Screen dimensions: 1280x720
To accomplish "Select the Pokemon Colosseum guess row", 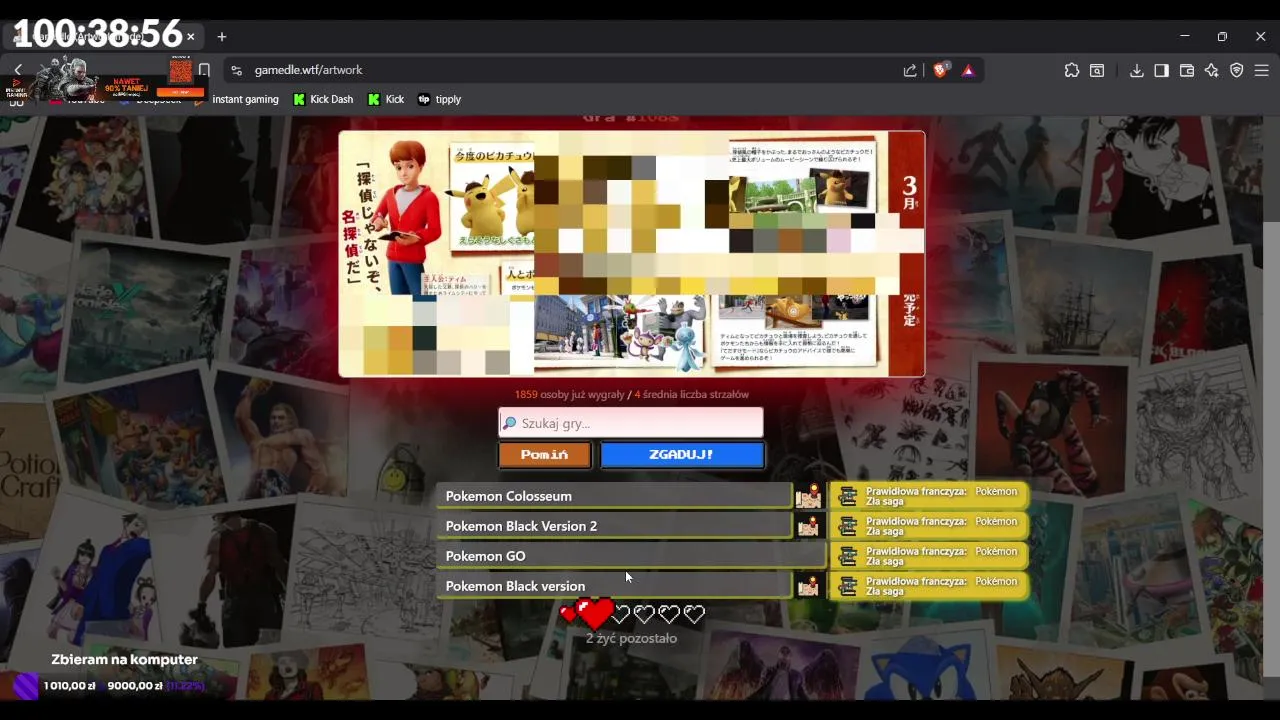I will point(614,496).
